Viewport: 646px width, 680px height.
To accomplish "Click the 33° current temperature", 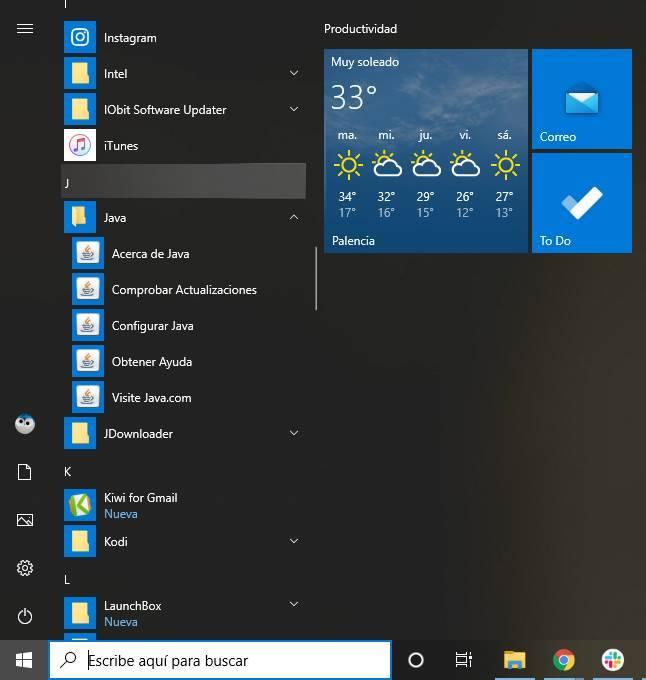I will coord(354,97).
